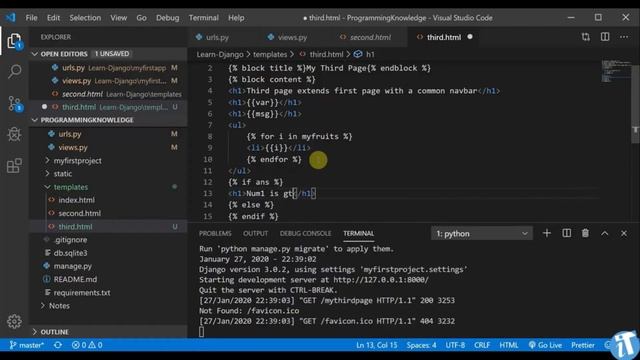Switch to the views.py editor tab
Image resolution: width=640 pixels, height=360 pixels.
point(292,37)
